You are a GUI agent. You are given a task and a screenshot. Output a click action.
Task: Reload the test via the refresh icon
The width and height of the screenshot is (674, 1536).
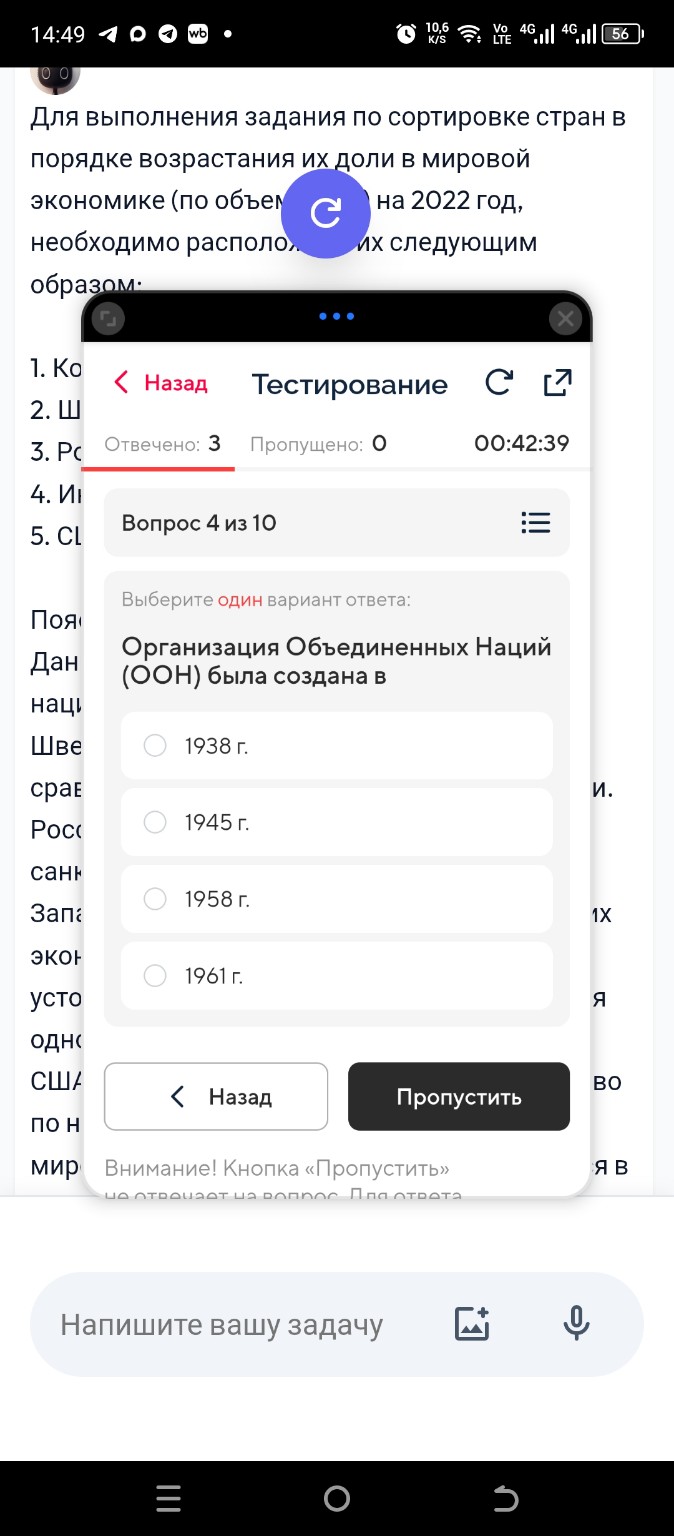(x=499, y=382)
